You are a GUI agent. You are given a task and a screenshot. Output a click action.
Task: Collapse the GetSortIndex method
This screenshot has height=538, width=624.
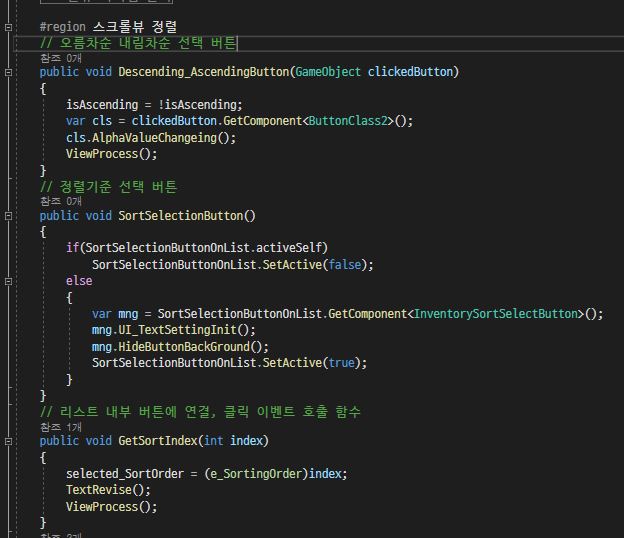point(8,441)
